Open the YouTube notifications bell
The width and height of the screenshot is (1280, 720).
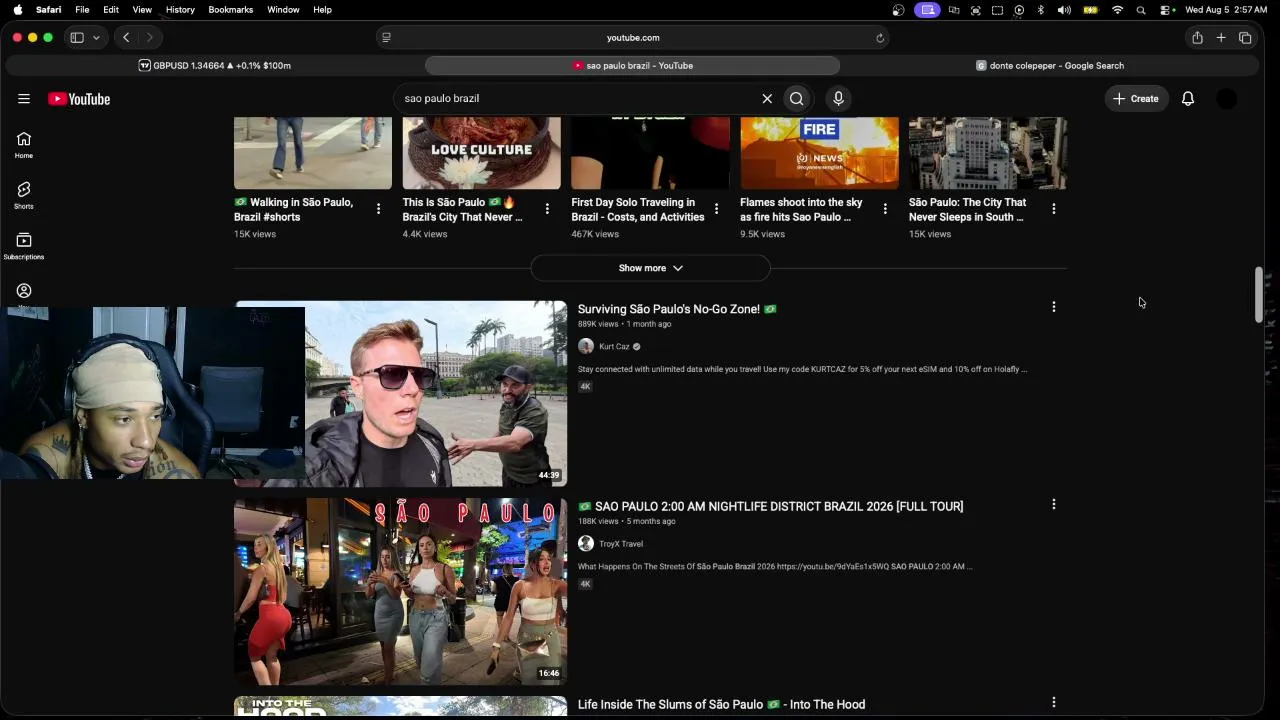pos(1188,99)
